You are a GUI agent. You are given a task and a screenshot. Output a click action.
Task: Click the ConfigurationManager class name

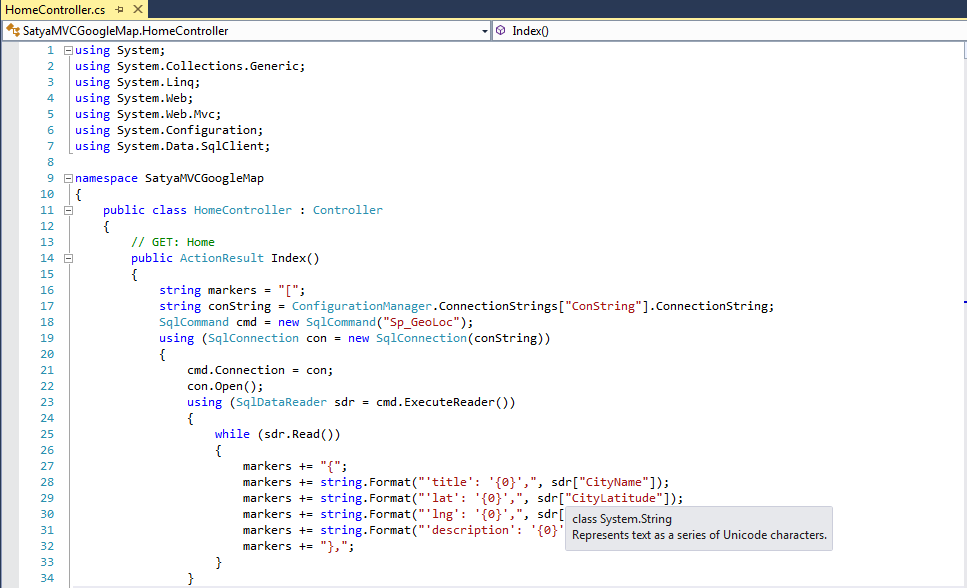point(362,306)
